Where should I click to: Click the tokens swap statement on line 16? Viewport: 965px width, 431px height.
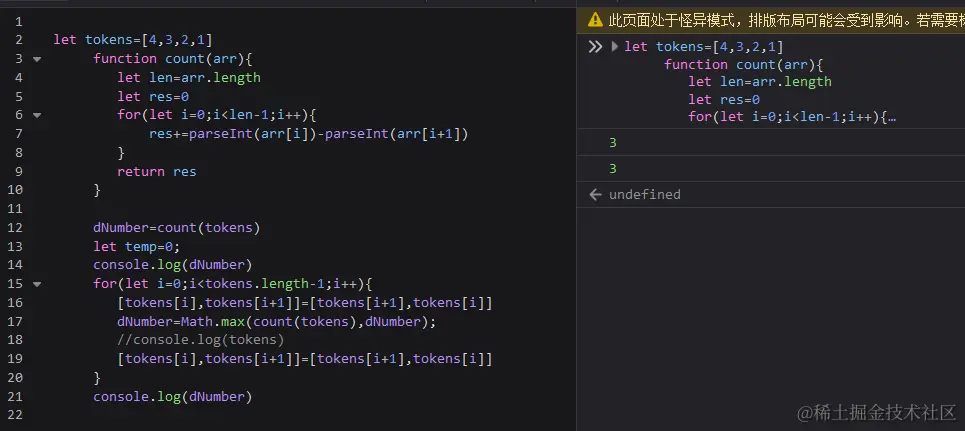coord(305,303)
